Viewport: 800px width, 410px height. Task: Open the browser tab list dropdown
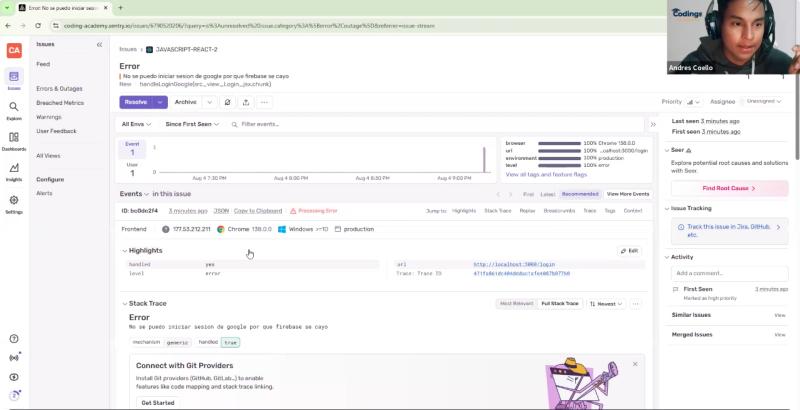point(7,8)
